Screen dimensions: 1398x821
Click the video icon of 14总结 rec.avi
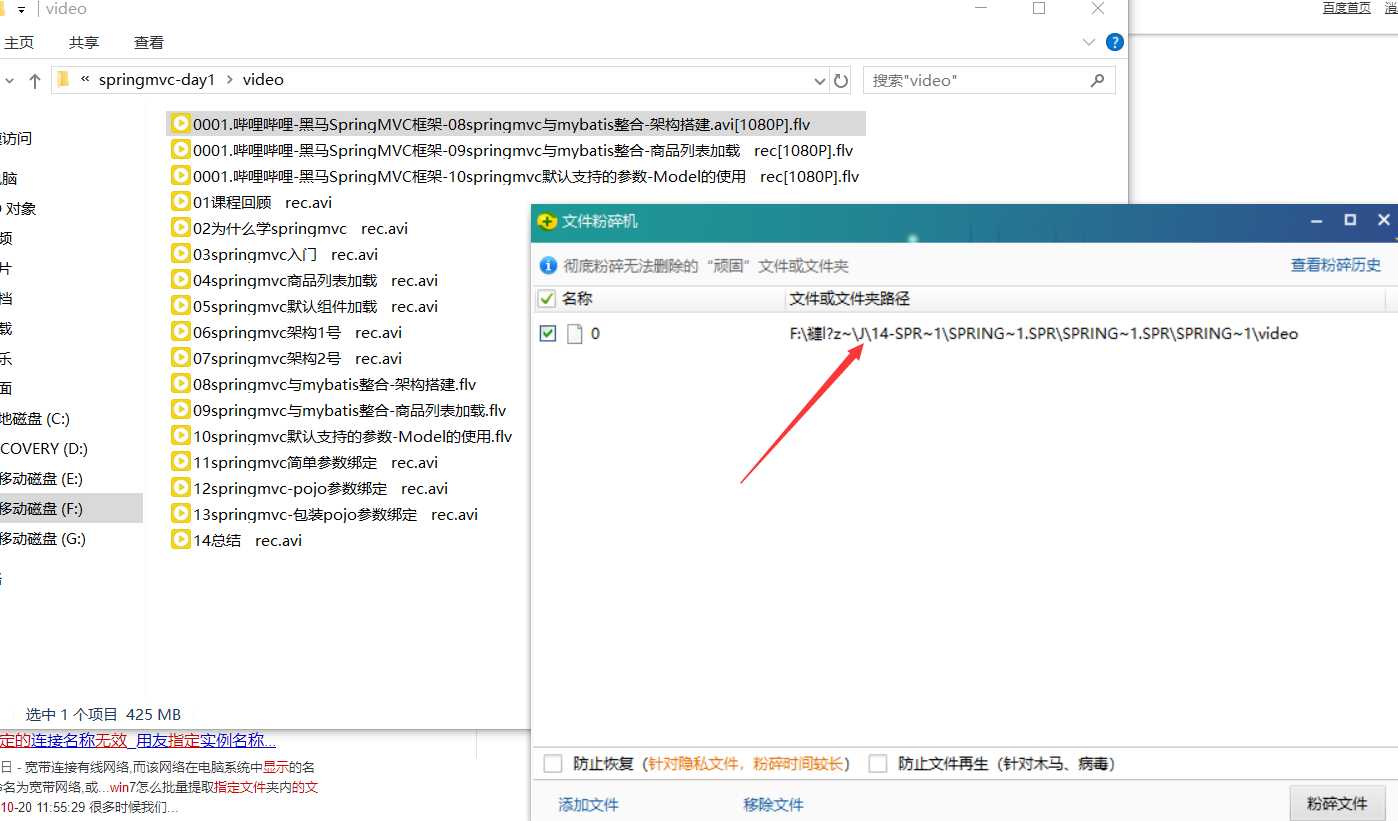click(181, 540)
